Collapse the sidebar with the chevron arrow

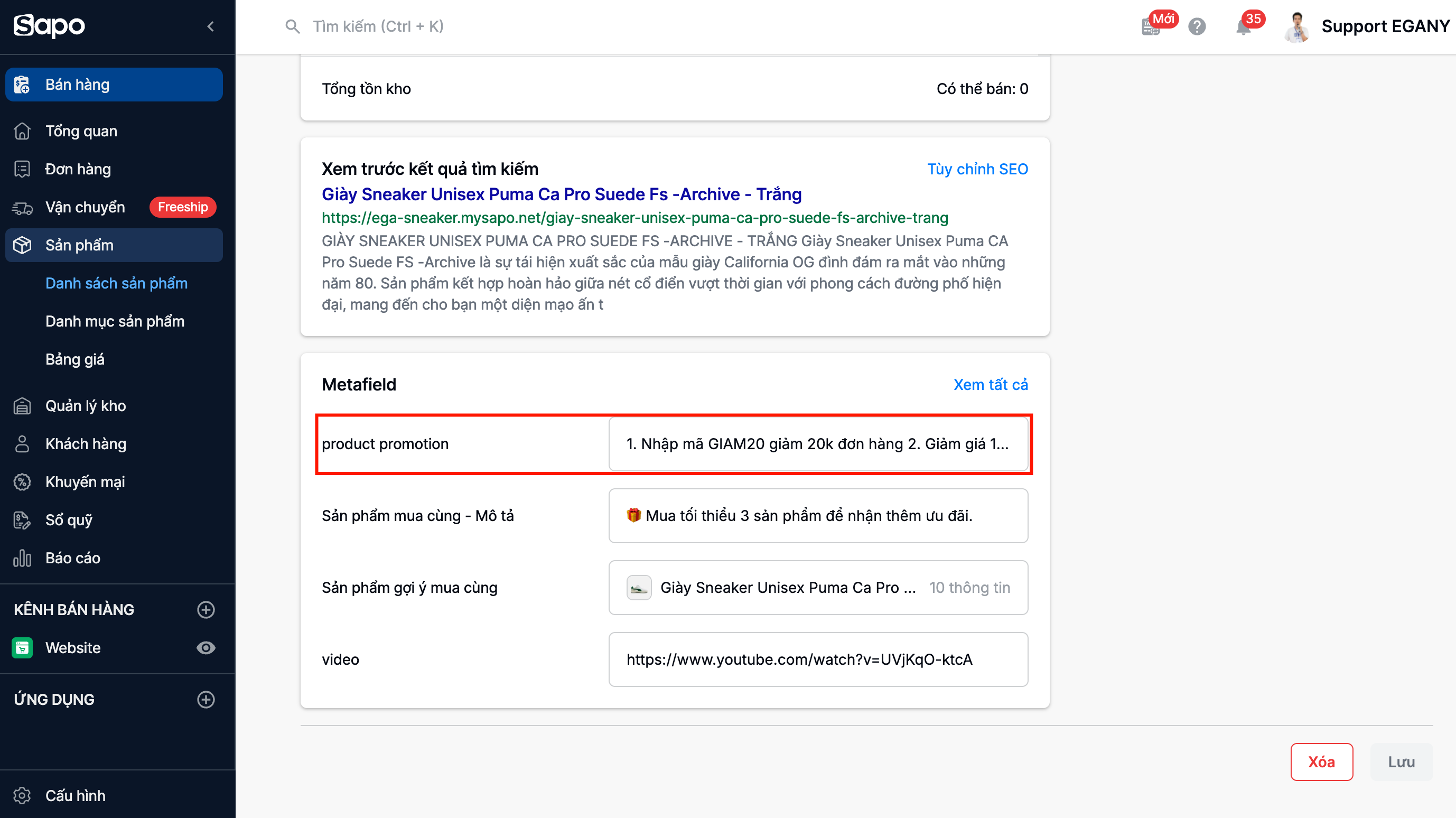coord(210,26)
